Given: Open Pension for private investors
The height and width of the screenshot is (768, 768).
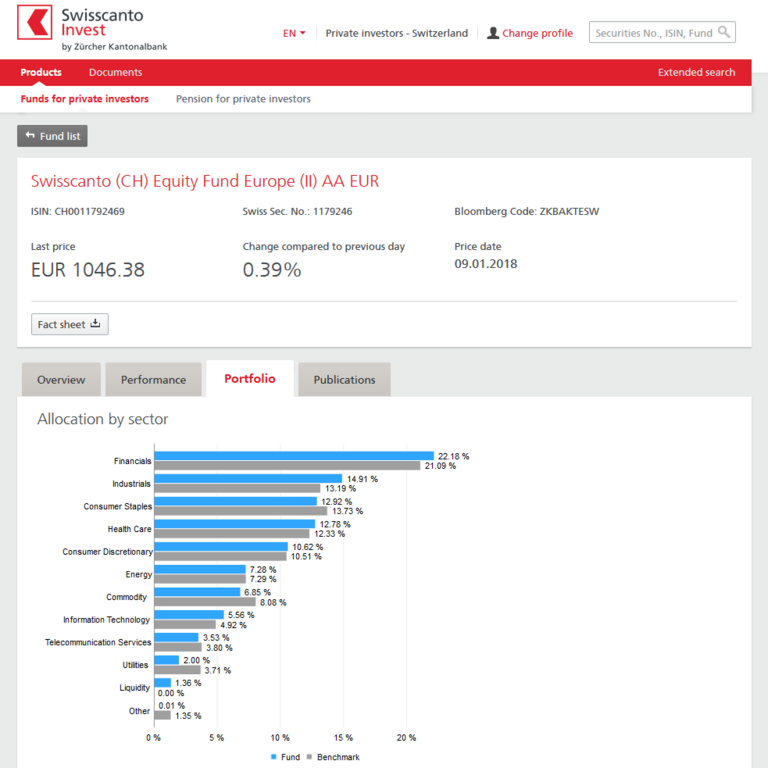Looking at the screenshot, I should point(243,98).
